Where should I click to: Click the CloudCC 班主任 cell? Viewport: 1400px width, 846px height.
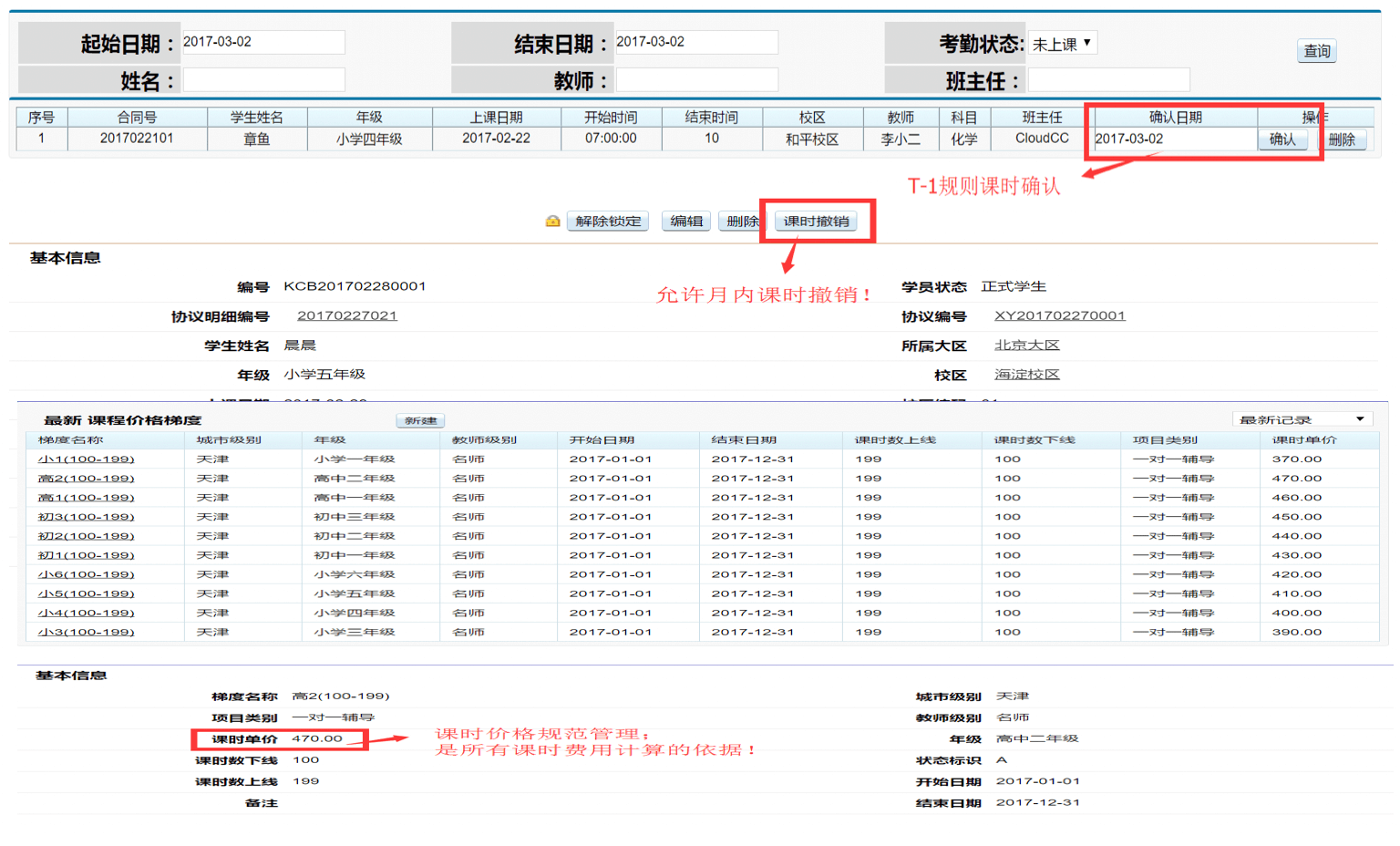(x=1042, y=139)
